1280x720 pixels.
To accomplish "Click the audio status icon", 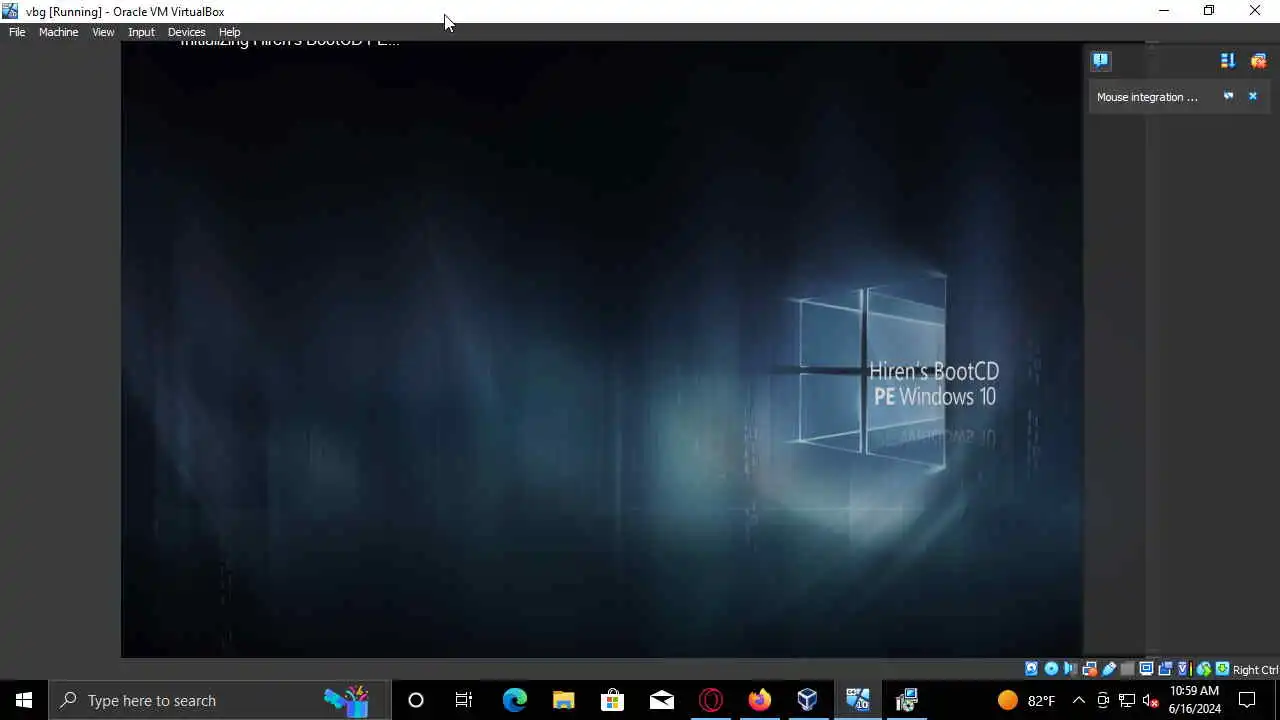I will coord(1070,669).
